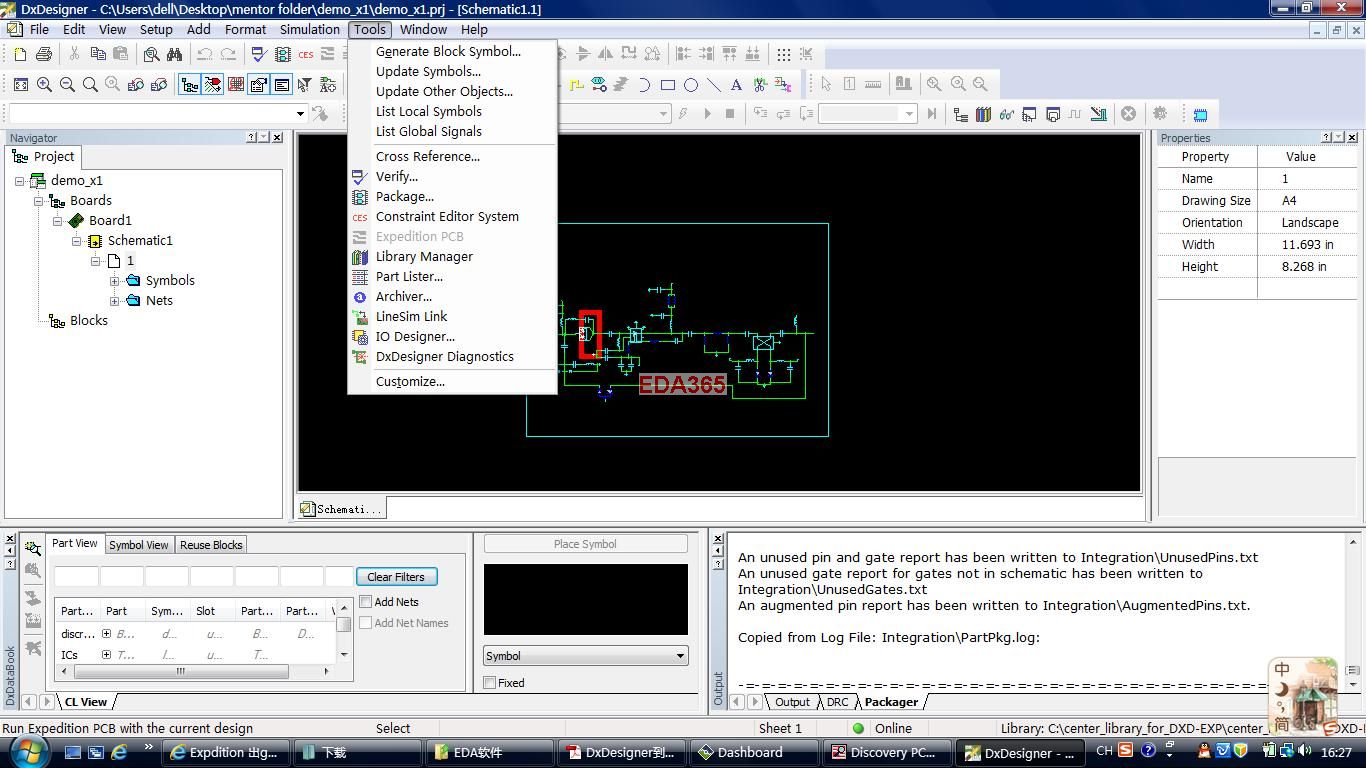Click the Copy icon in toolbar
Viewport: 1366px width, 768px height.
(x=98, y=54)
